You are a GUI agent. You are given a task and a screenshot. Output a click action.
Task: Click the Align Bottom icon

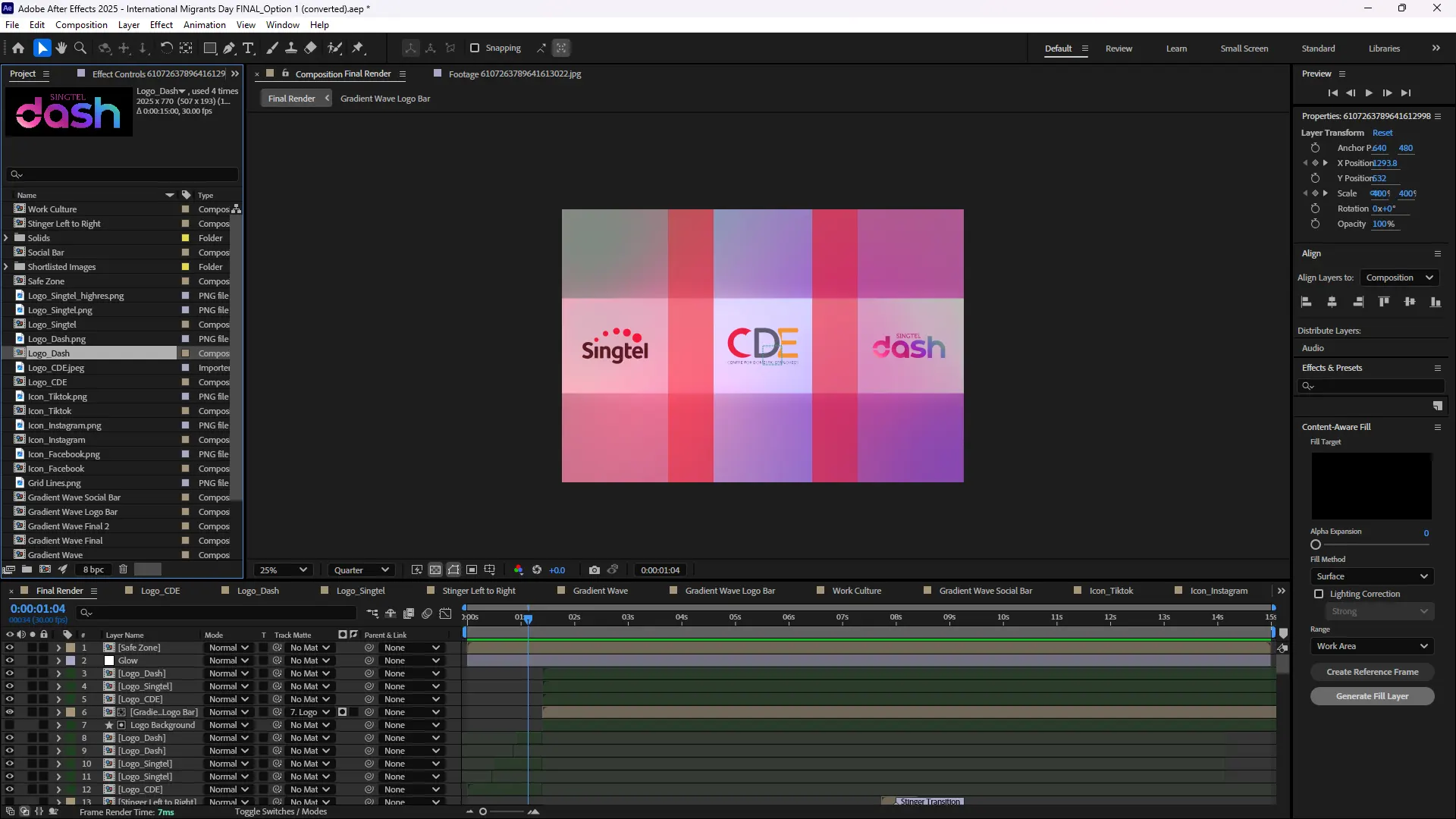[1436, 302]
